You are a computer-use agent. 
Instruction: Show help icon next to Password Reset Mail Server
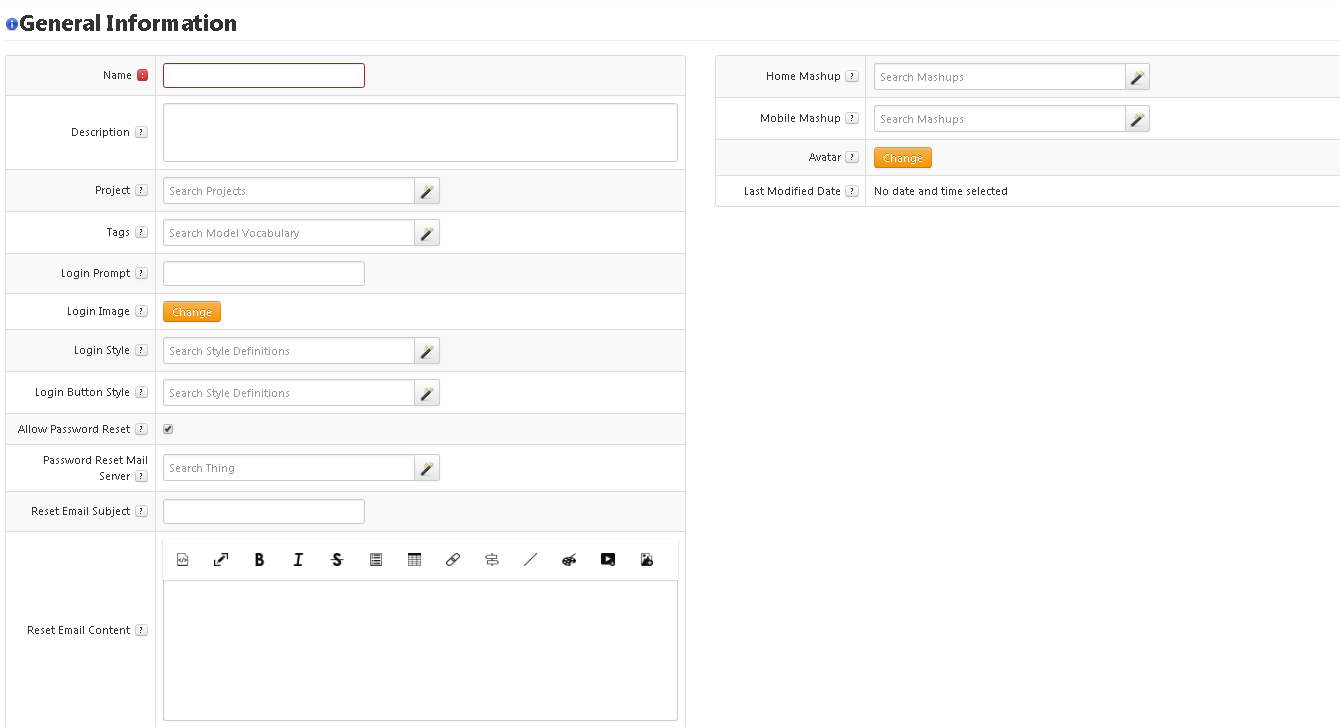point(142,476)
